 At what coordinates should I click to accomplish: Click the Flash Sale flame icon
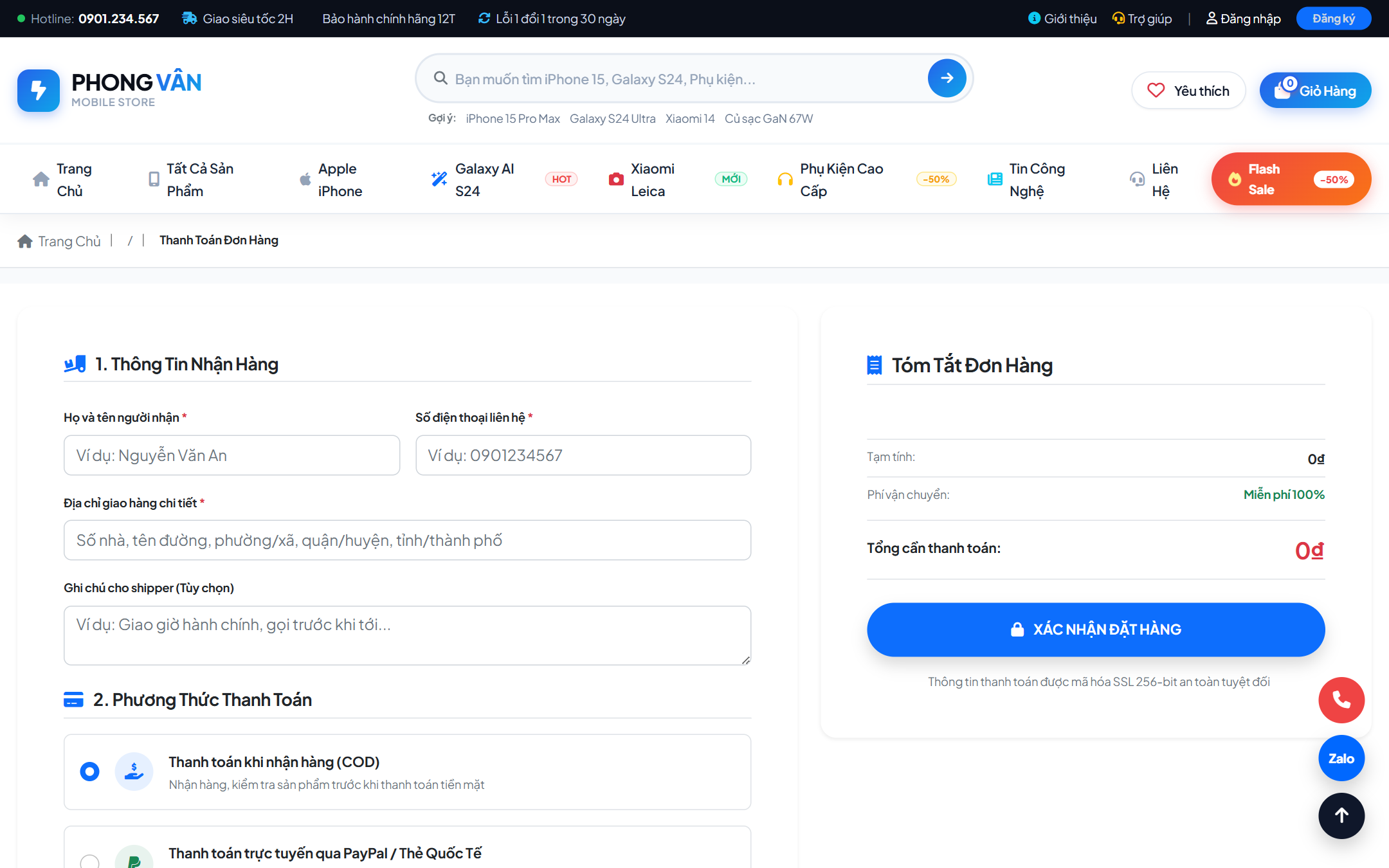point(1235,179)
